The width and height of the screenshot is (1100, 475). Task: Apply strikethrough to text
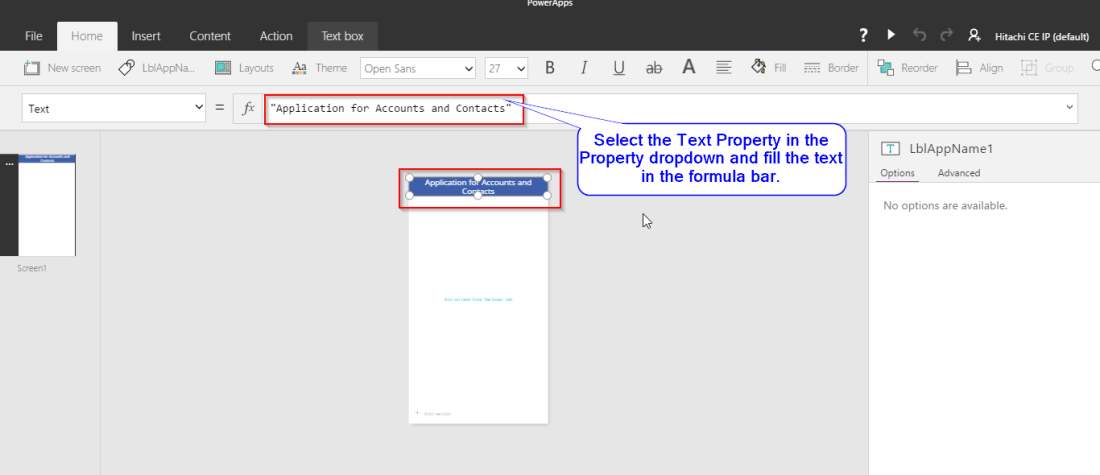point(654,68)
